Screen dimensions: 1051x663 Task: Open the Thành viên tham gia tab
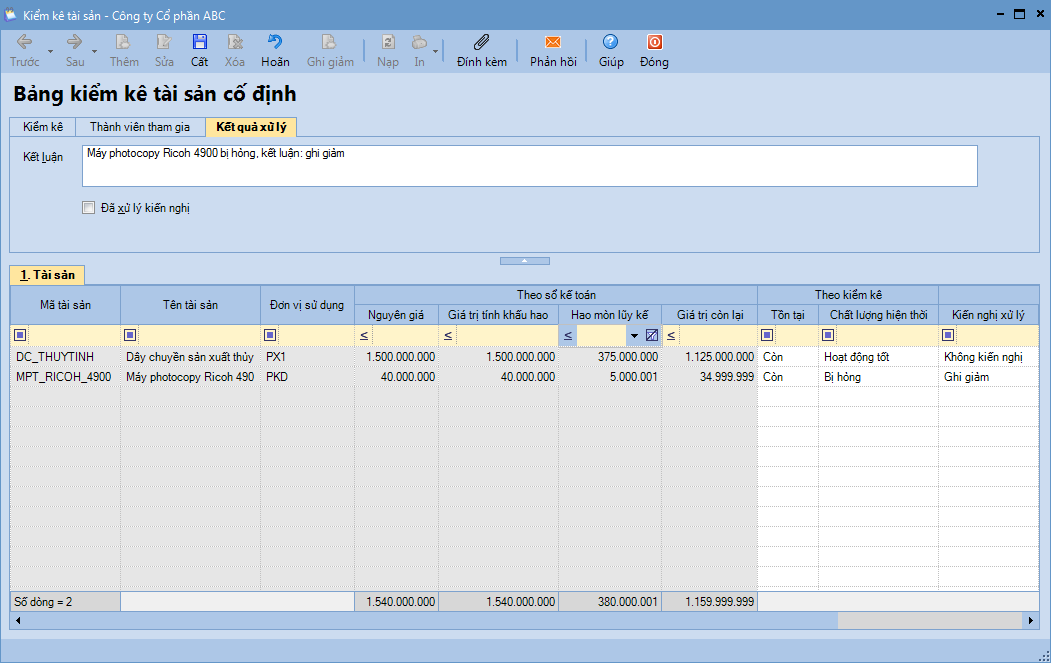(139, 127)
